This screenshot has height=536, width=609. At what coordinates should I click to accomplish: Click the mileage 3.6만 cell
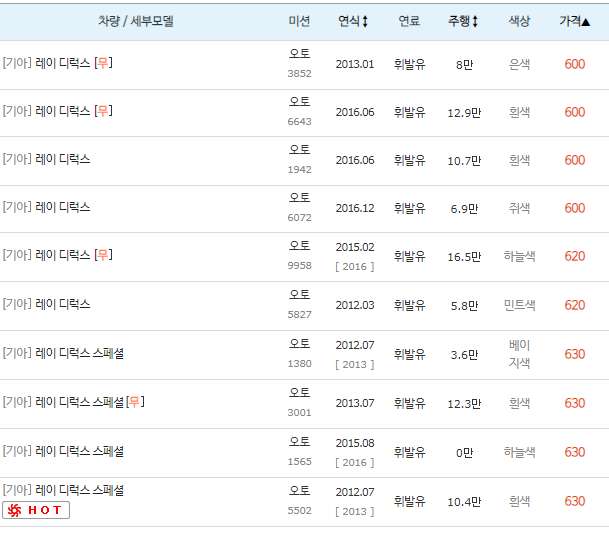click(464, 355)
